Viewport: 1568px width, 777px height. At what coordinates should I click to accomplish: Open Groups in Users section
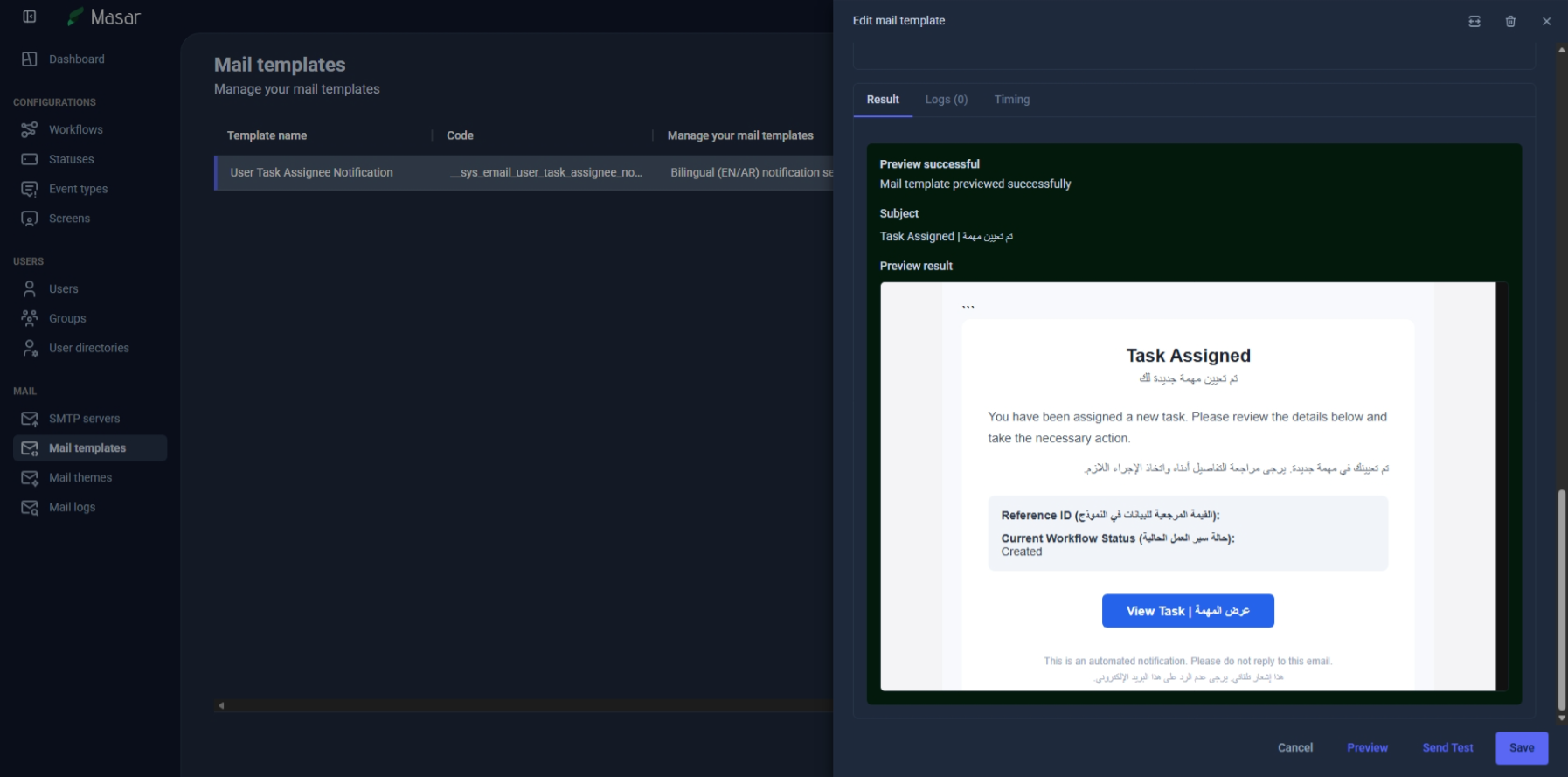pyautogui.click(x=67, y=318)
